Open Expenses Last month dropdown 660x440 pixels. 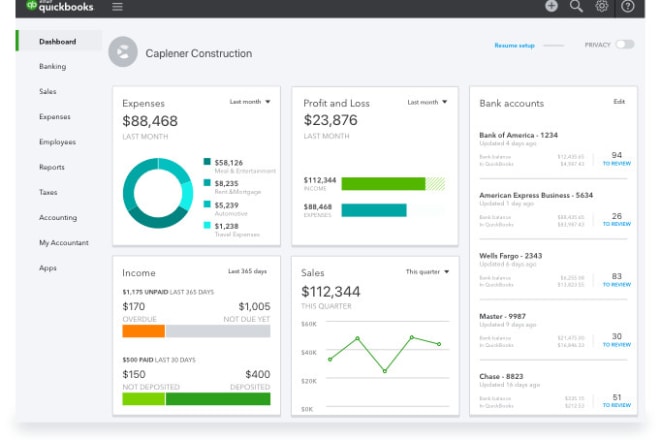point(250,102)
